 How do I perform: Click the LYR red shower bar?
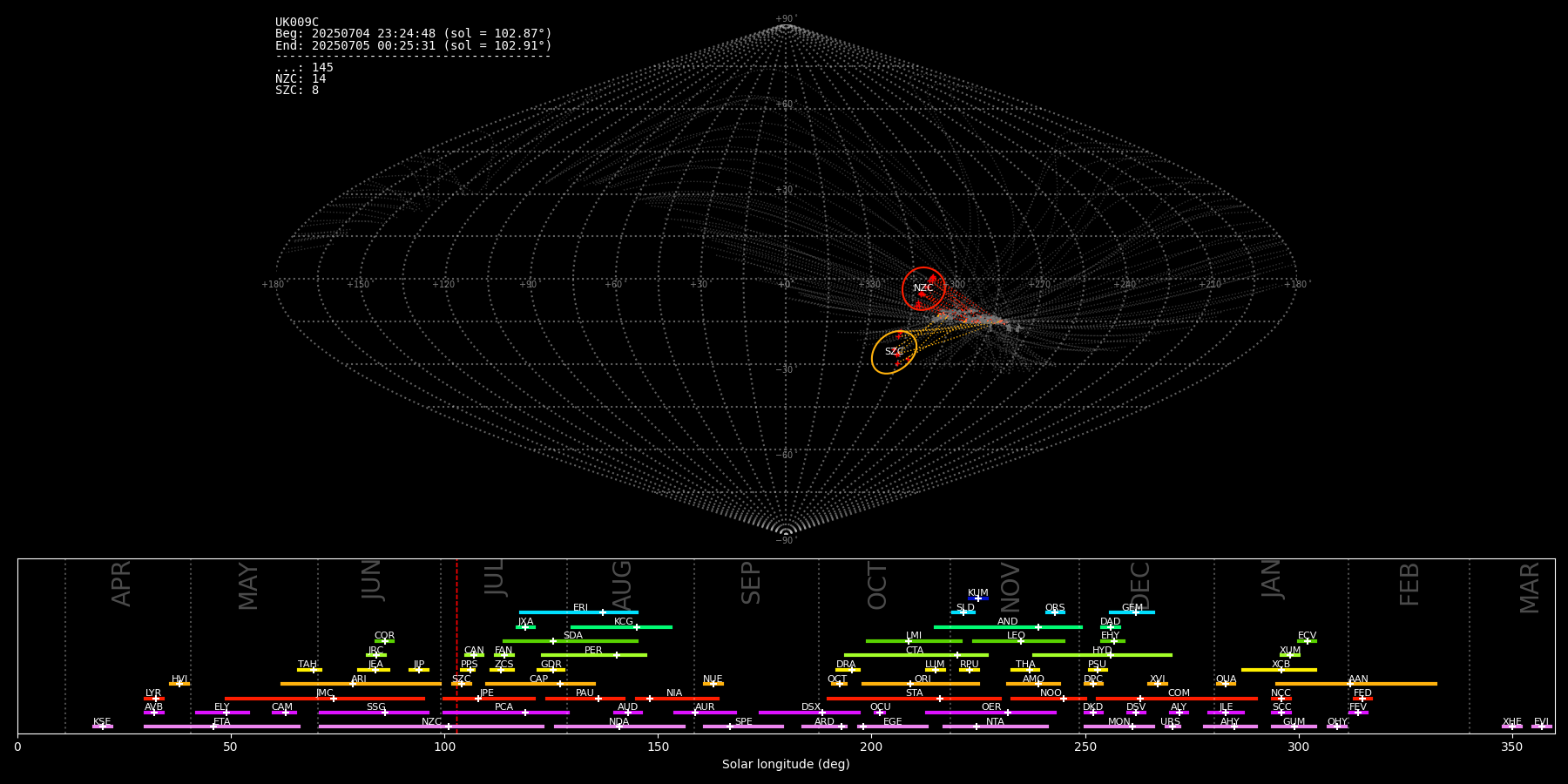[x=154, y=699]
